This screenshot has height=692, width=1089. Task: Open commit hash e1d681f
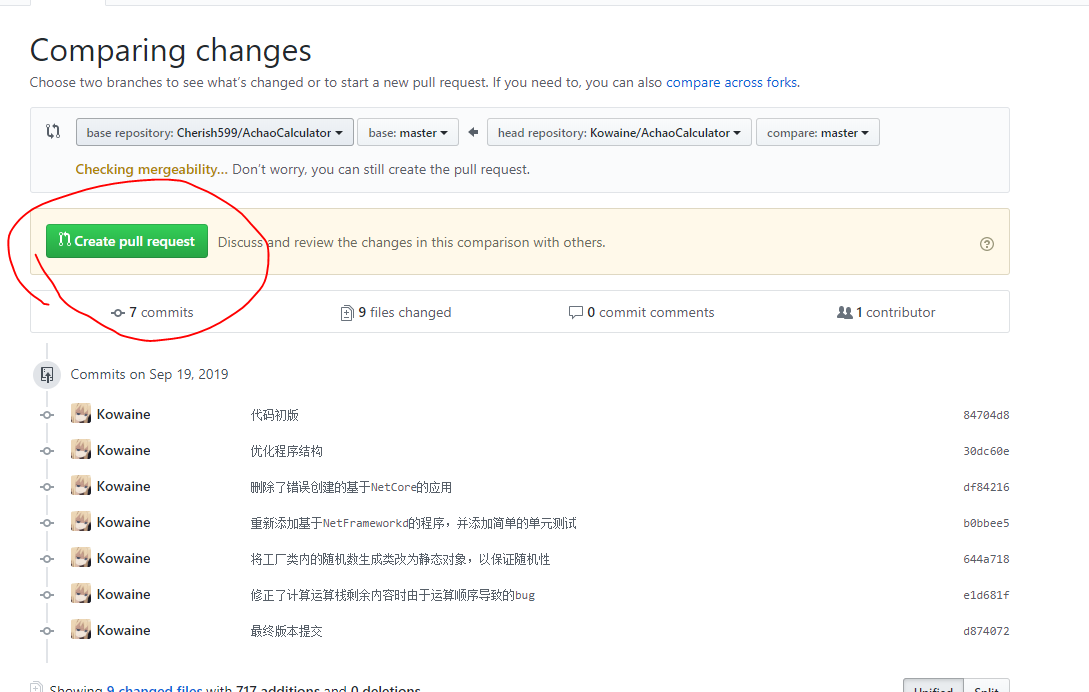coord(986,595)
